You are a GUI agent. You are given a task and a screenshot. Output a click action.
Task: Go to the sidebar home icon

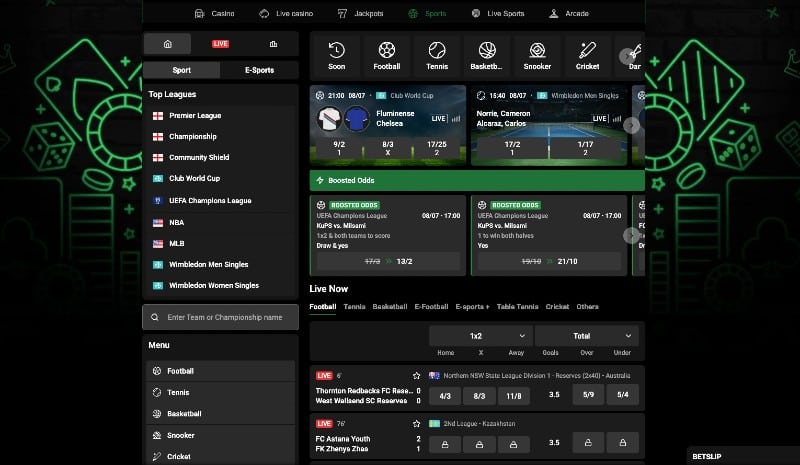pos(167,44)
